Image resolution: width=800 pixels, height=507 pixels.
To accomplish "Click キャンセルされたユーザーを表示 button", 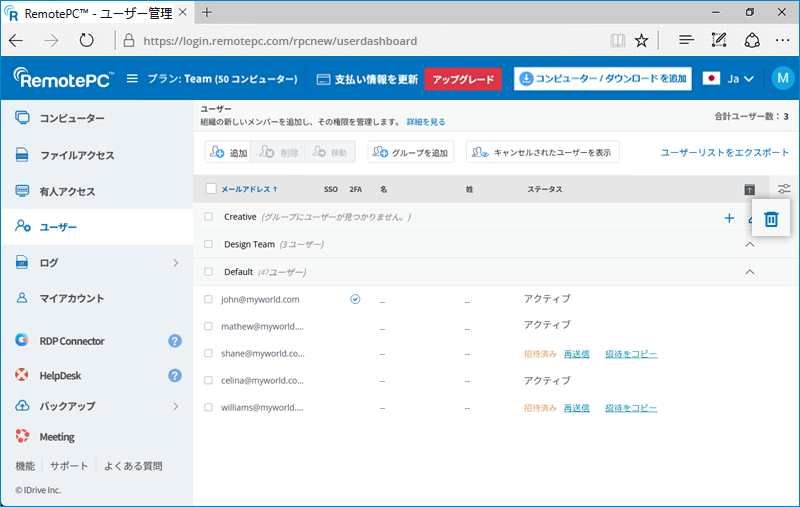I will pyautogui.click(x=543, y=152).
